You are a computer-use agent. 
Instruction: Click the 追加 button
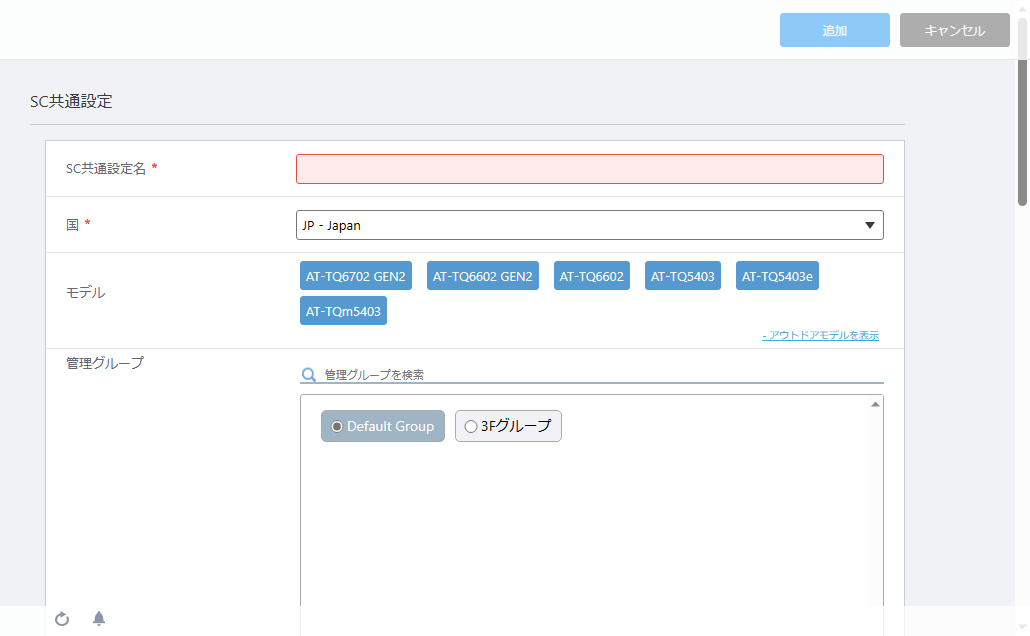coord(835,30)
